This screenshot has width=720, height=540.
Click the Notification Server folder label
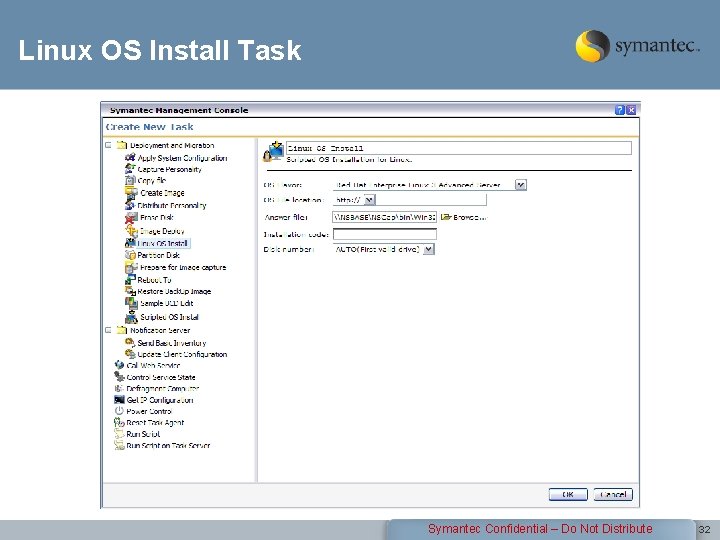tap(160, 331)
